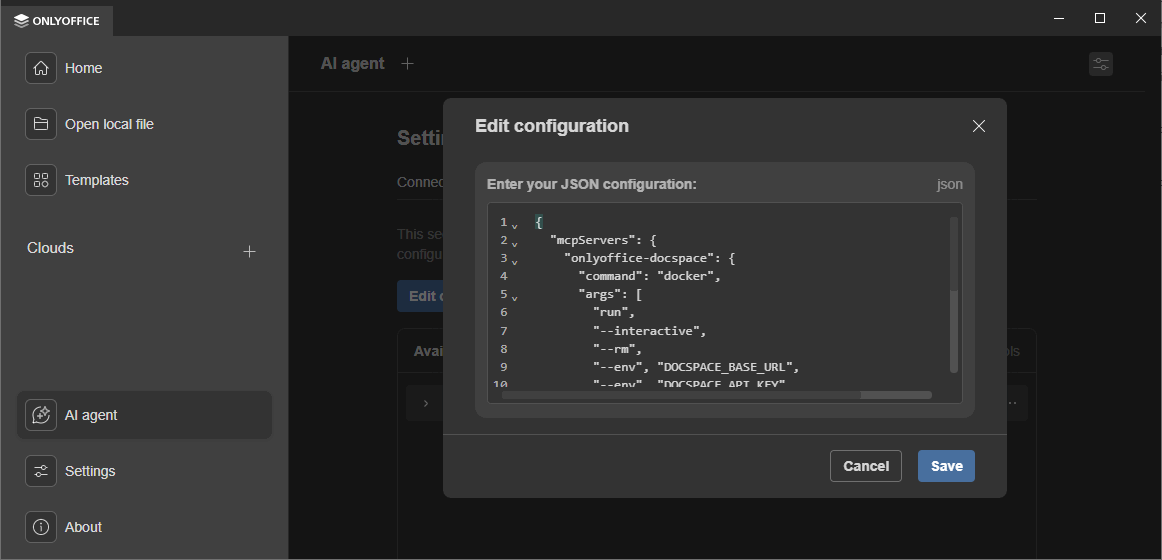Click the Settings sliders icon in sidebar

click(x=41, y=471)
